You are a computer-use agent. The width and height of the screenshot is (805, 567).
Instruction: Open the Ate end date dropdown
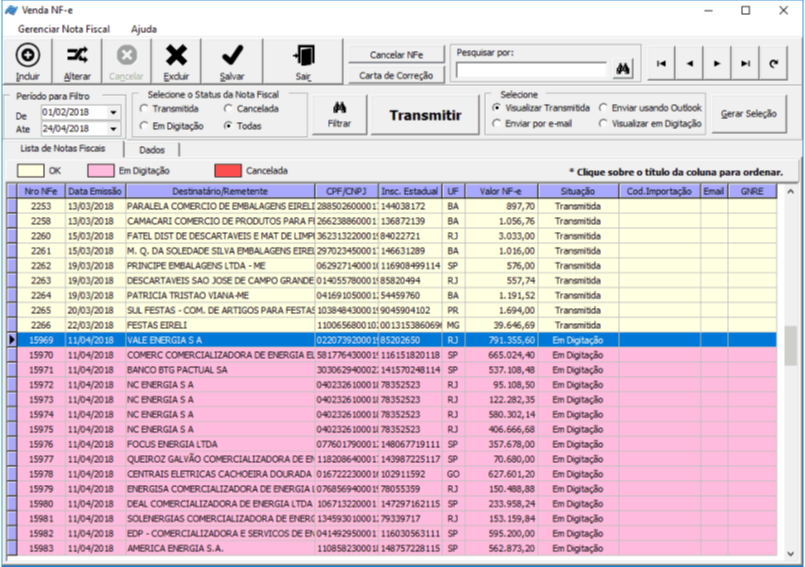[113, 129]
